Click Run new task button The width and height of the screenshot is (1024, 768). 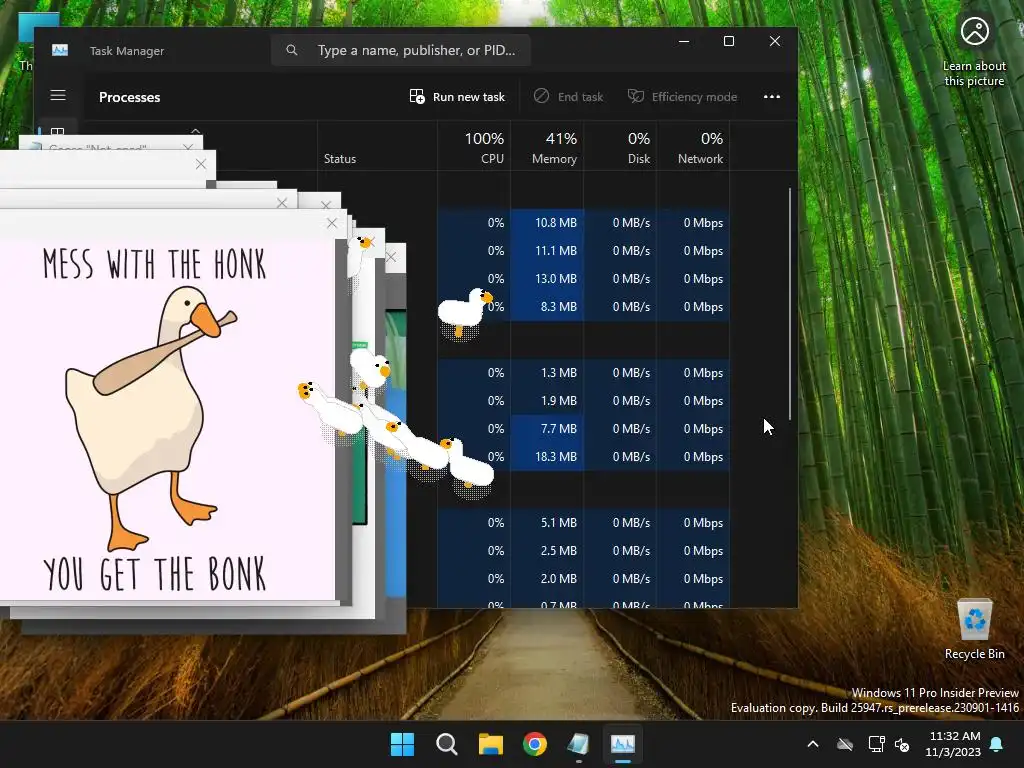click(x=457, y=97)
